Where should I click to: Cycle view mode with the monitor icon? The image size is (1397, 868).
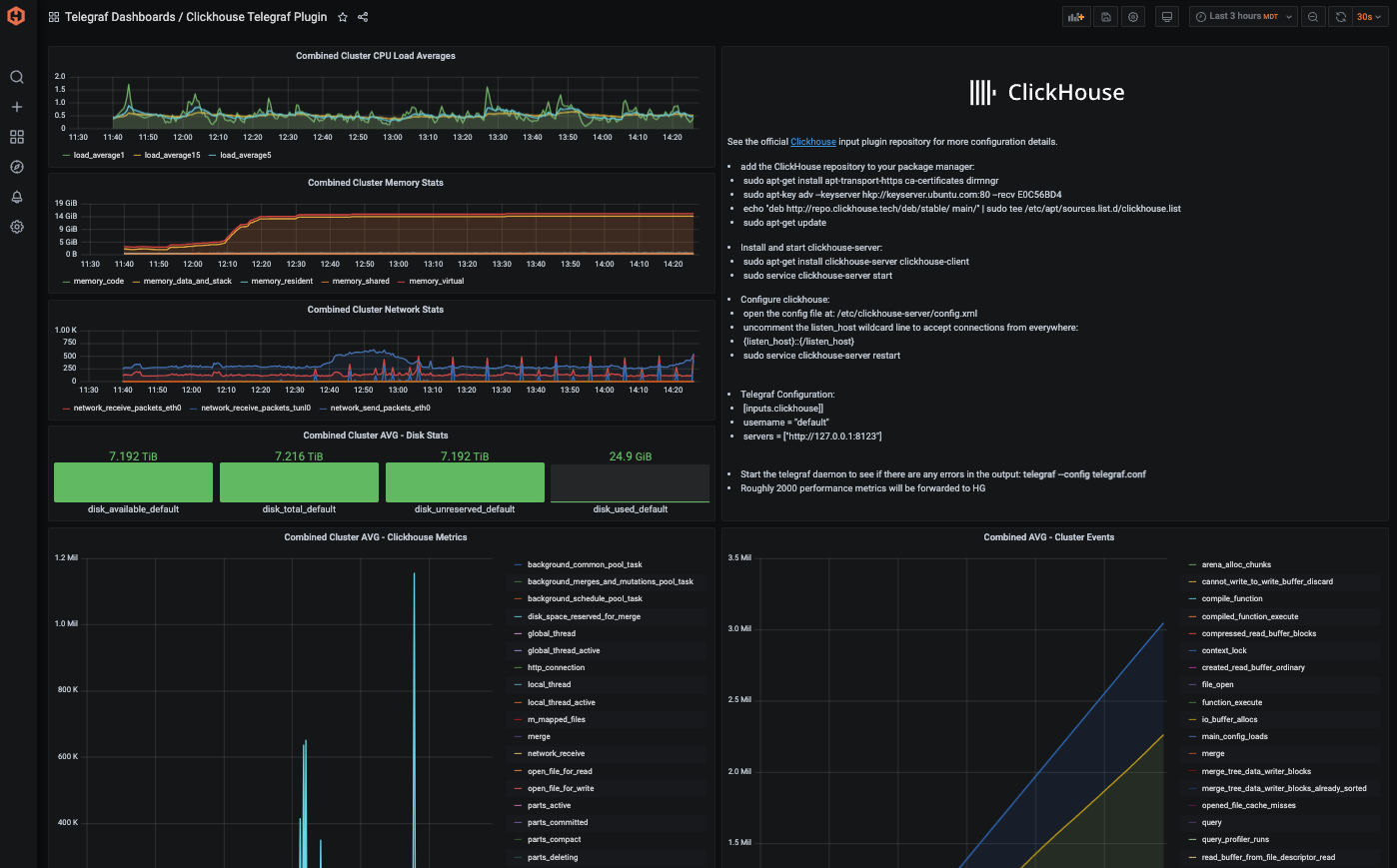[1167, 17]
